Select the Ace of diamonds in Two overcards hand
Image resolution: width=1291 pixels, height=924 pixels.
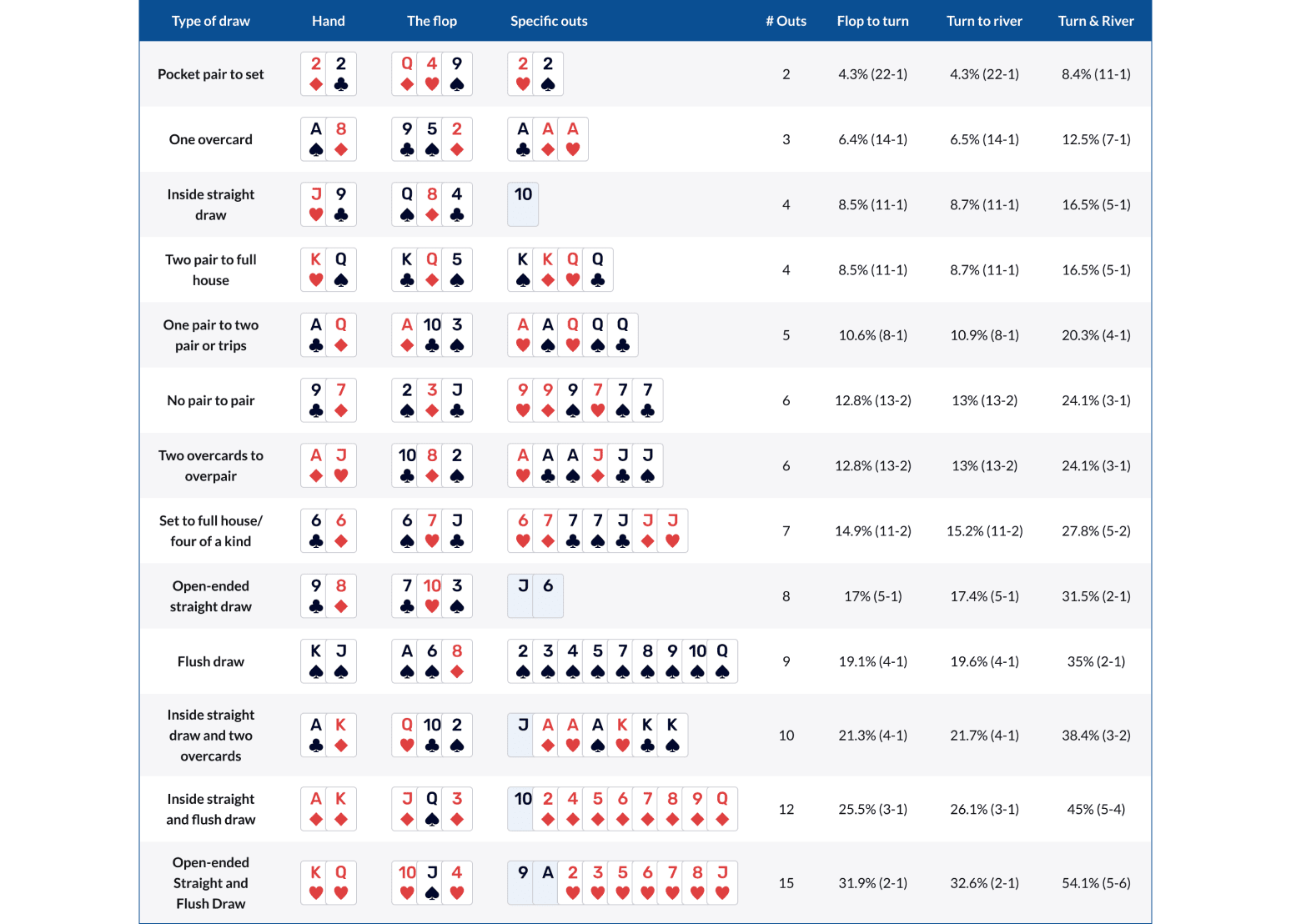[x=316, y=465]
